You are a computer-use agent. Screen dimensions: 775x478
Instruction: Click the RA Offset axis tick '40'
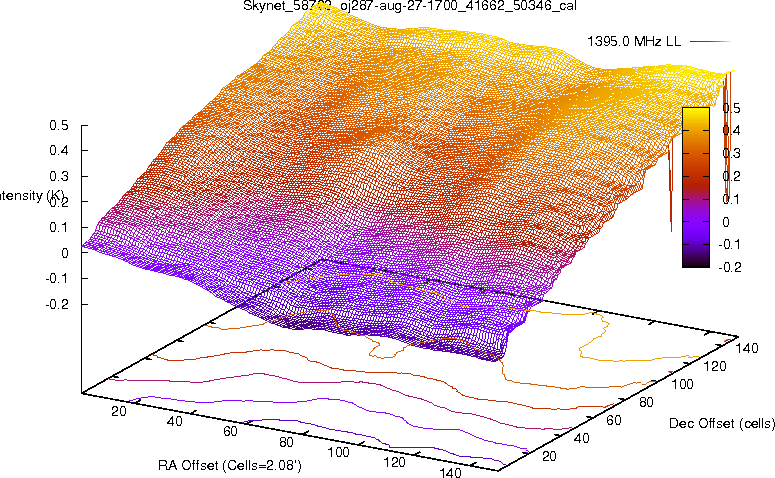(x=174, y=421)
